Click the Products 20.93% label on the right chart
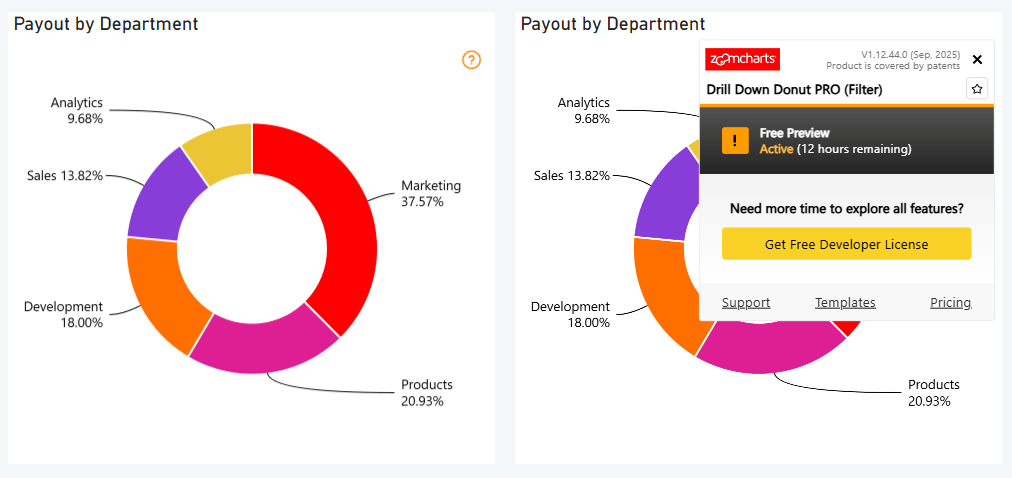The image size is (1012, 478). click(933, 392)
